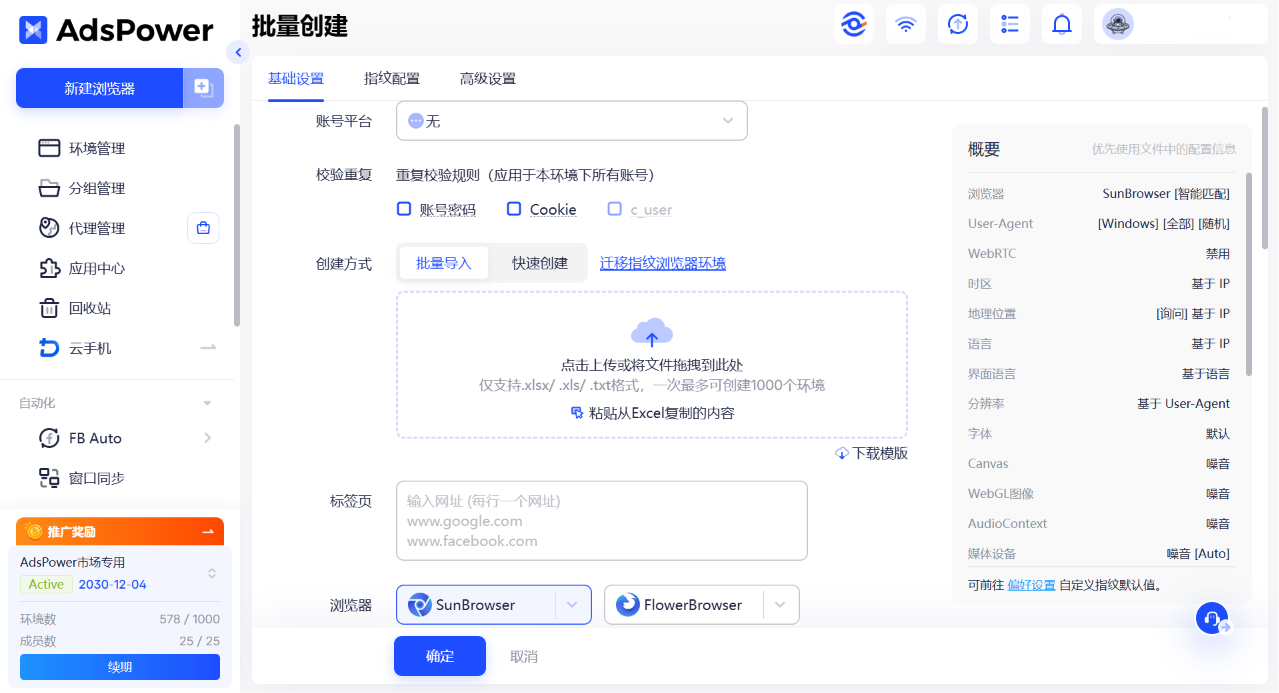This screenshot has height=693, width=1279.
Task: Open the customer support headset icon
Action: click(x=1213, y=618)
